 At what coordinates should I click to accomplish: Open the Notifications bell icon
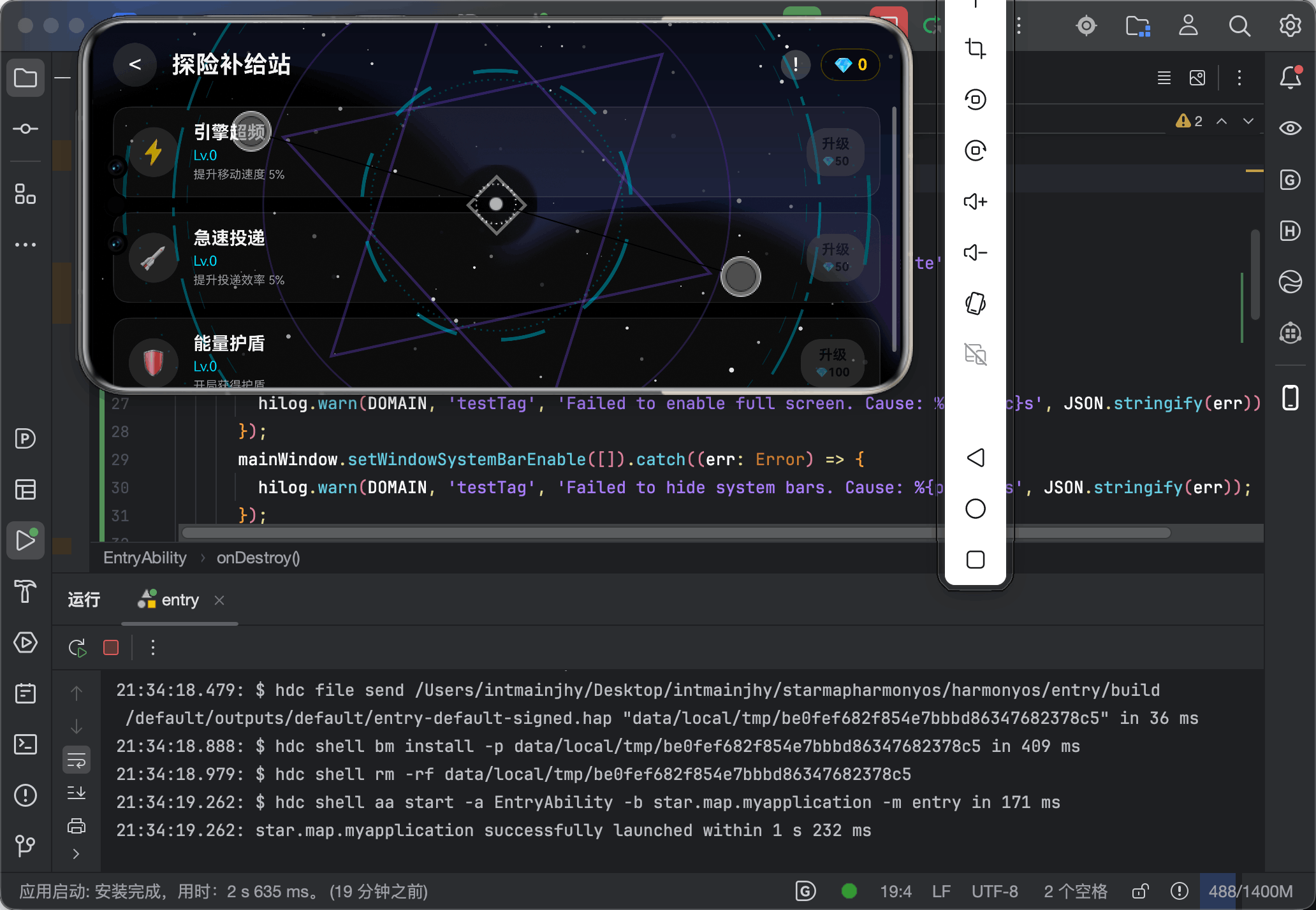click(x=1290, y=78)
